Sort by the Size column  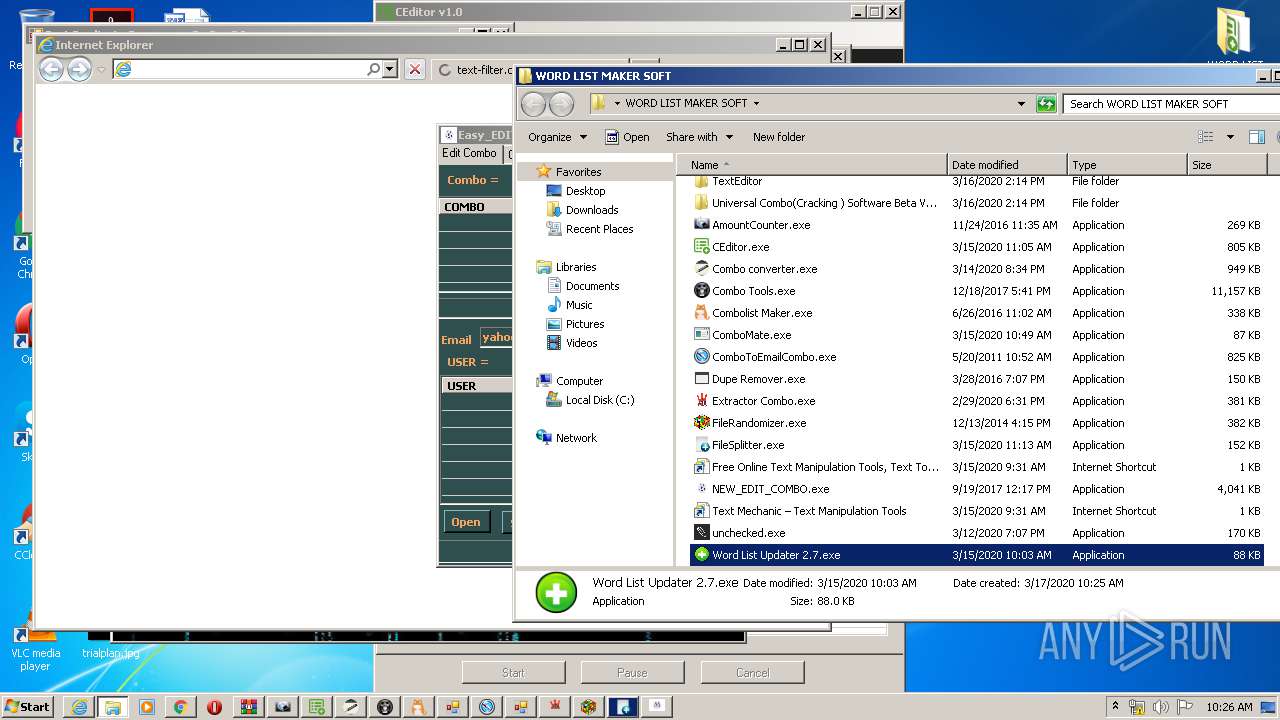click(1226, 165)
